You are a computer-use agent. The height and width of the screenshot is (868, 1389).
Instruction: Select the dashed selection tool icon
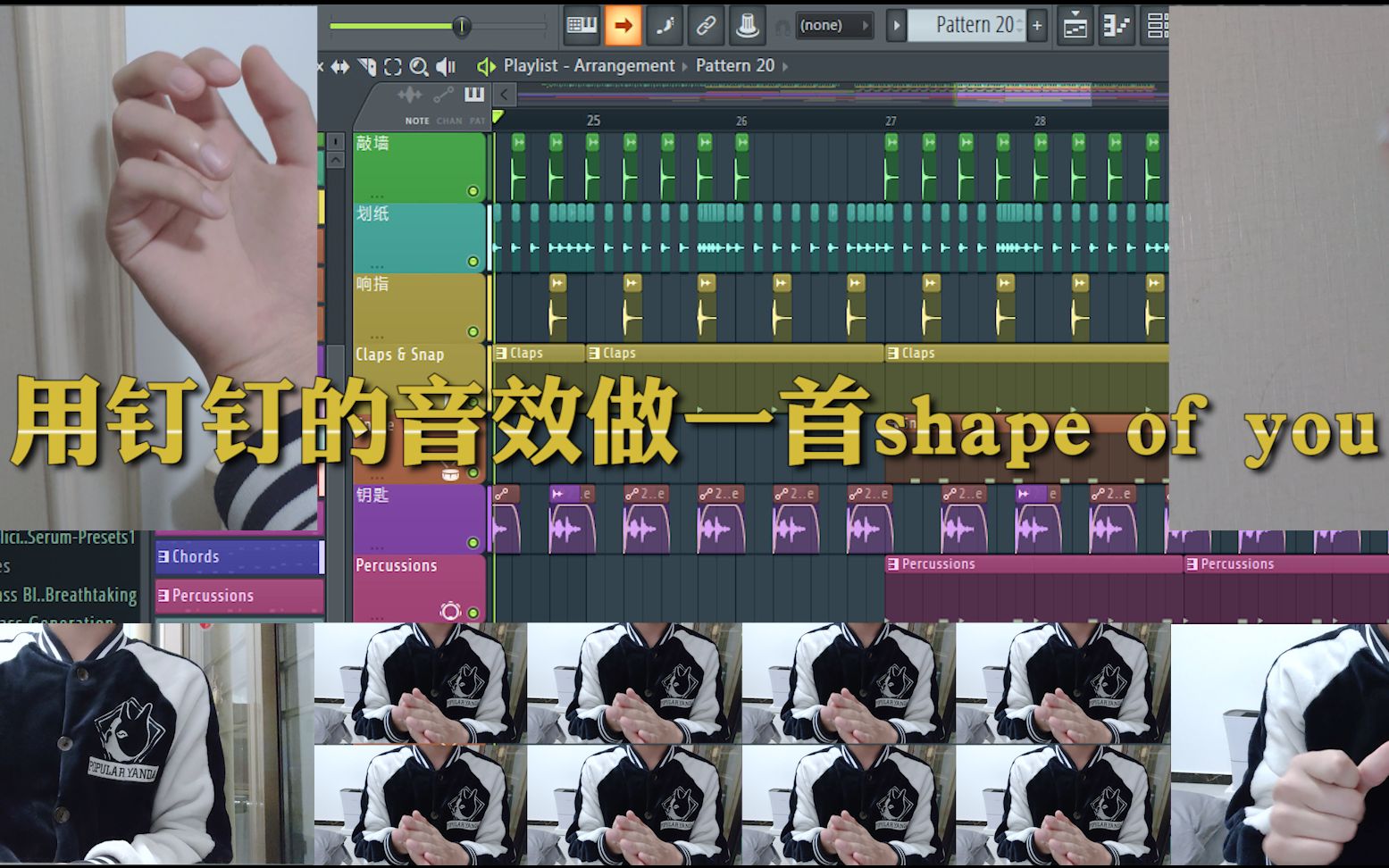point(392,66)
